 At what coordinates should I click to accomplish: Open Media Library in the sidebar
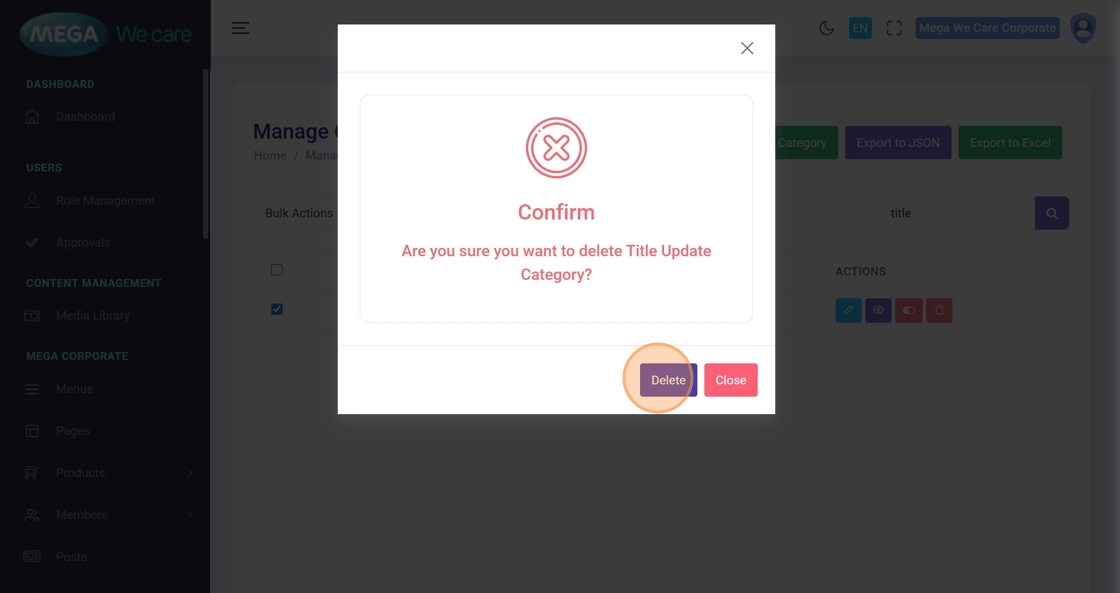(92, 315)
